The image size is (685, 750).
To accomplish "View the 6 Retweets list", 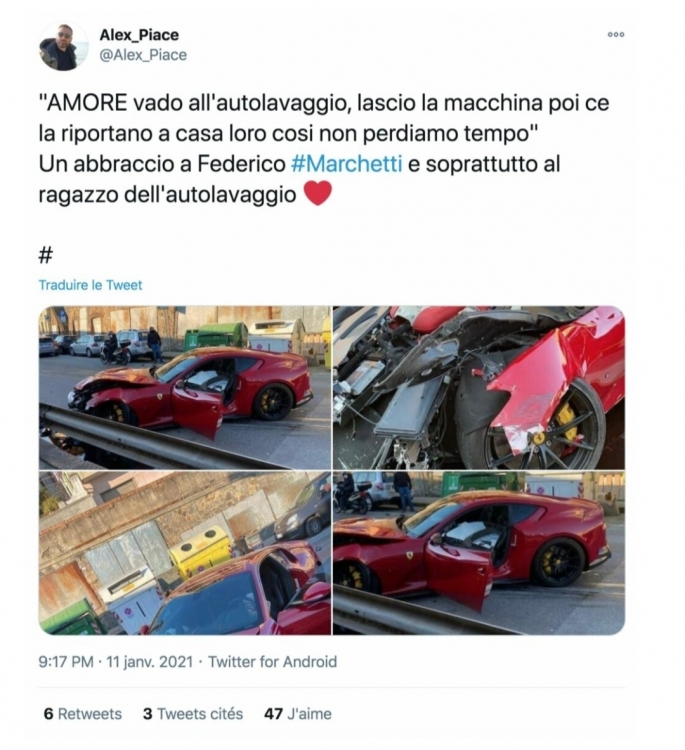I will (x=82, y=714).
